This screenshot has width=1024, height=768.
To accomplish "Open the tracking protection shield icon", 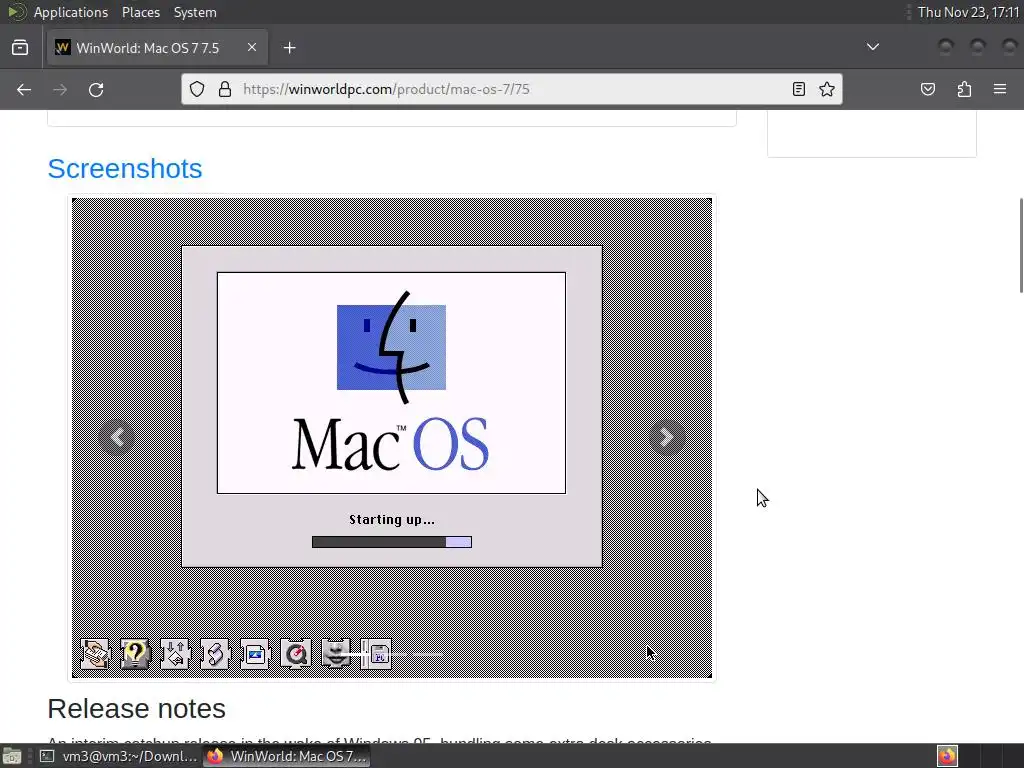I will (x=197, y=89).
